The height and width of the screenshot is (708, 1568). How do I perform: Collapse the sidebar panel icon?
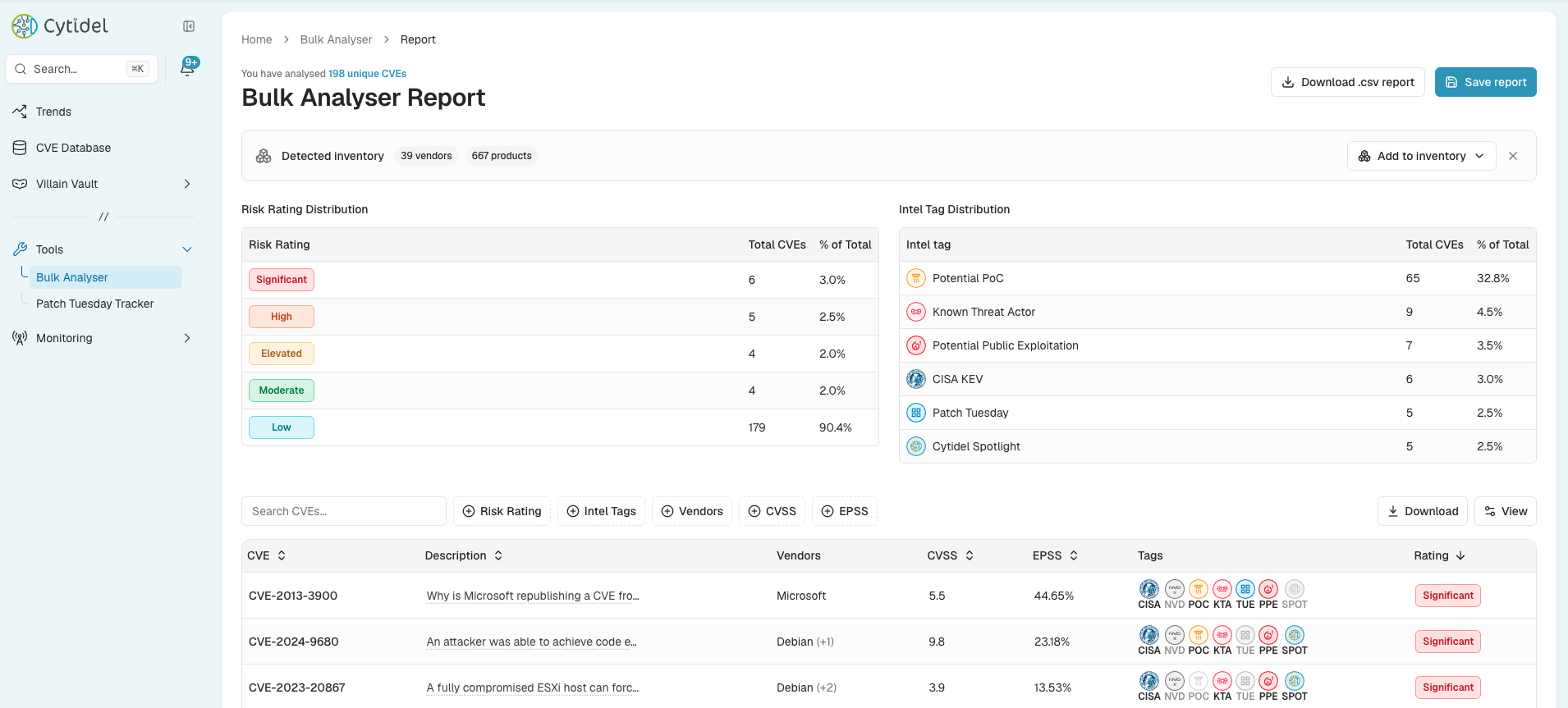189,26
